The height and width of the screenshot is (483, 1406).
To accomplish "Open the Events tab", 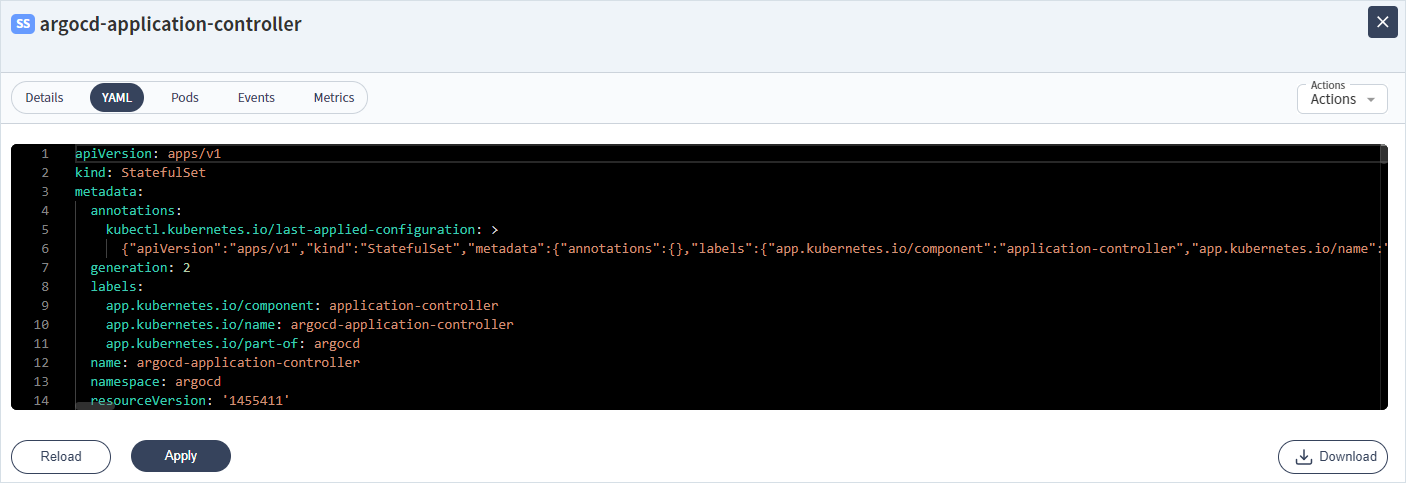I will pos(256,98).
